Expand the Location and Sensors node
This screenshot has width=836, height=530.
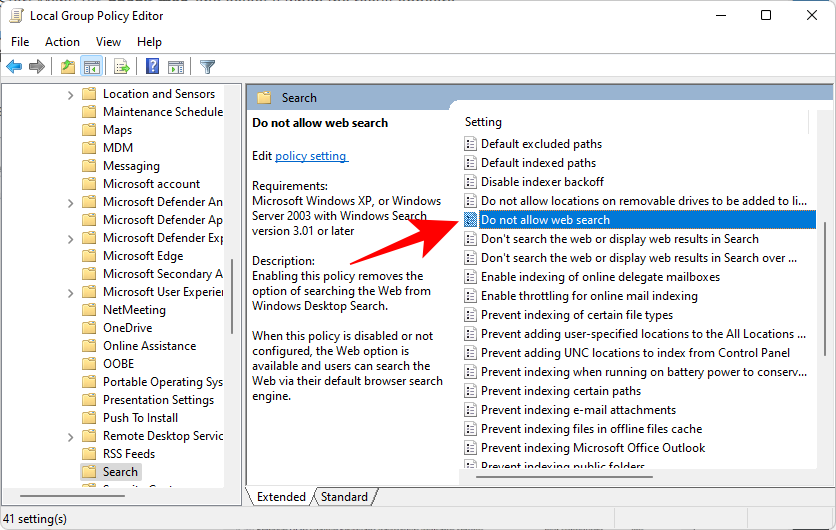click(70, 95)
